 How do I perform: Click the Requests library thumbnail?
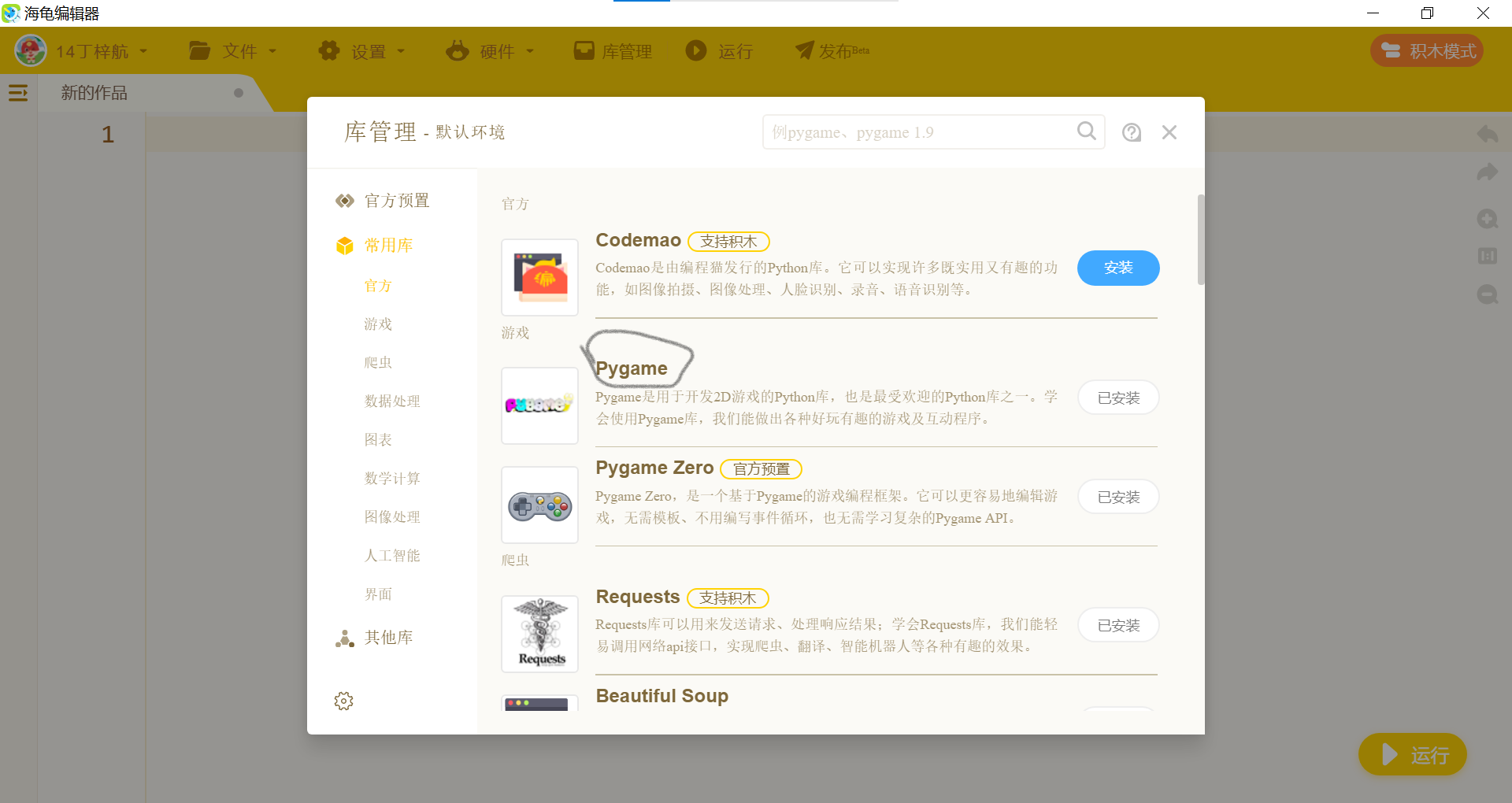point(540,634)
